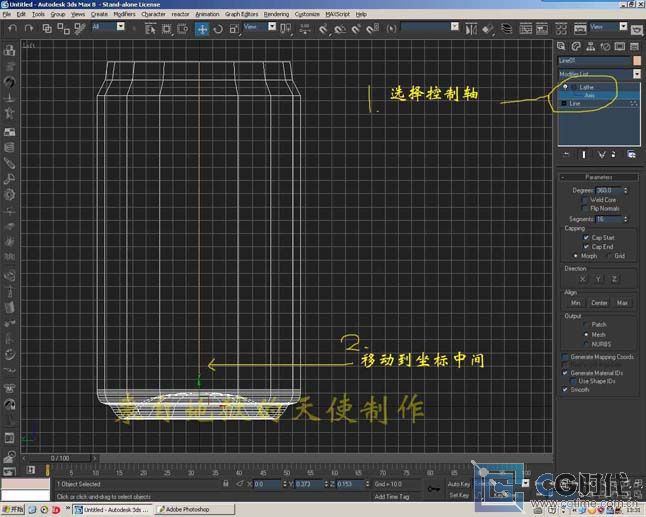The height and width of the screenshot is (517, 646).
Task: Open the MAXScript menu
Action: [337, 14]
